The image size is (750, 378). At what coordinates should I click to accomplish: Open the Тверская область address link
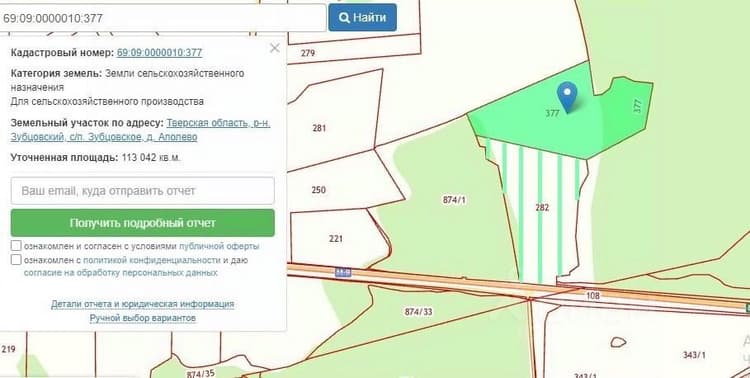[140, 130]
